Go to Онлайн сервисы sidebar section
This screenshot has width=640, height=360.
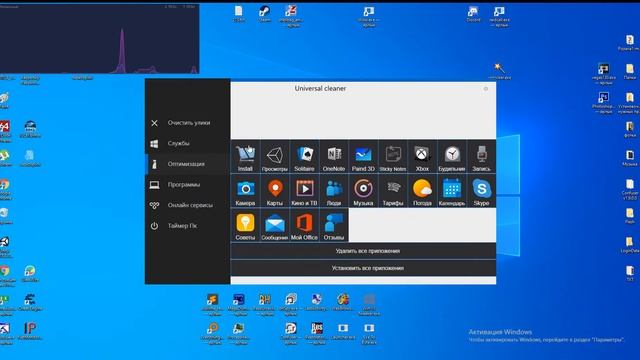pos(187,205)
